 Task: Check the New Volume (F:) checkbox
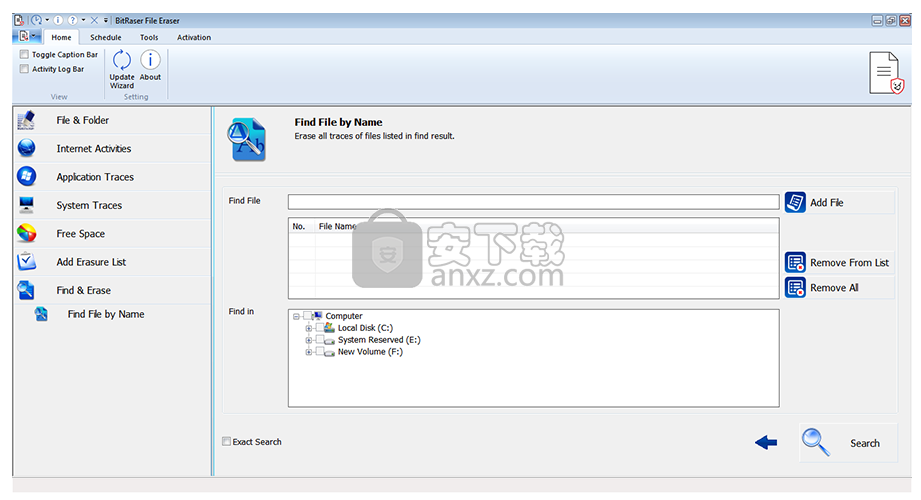click(320, 351)
